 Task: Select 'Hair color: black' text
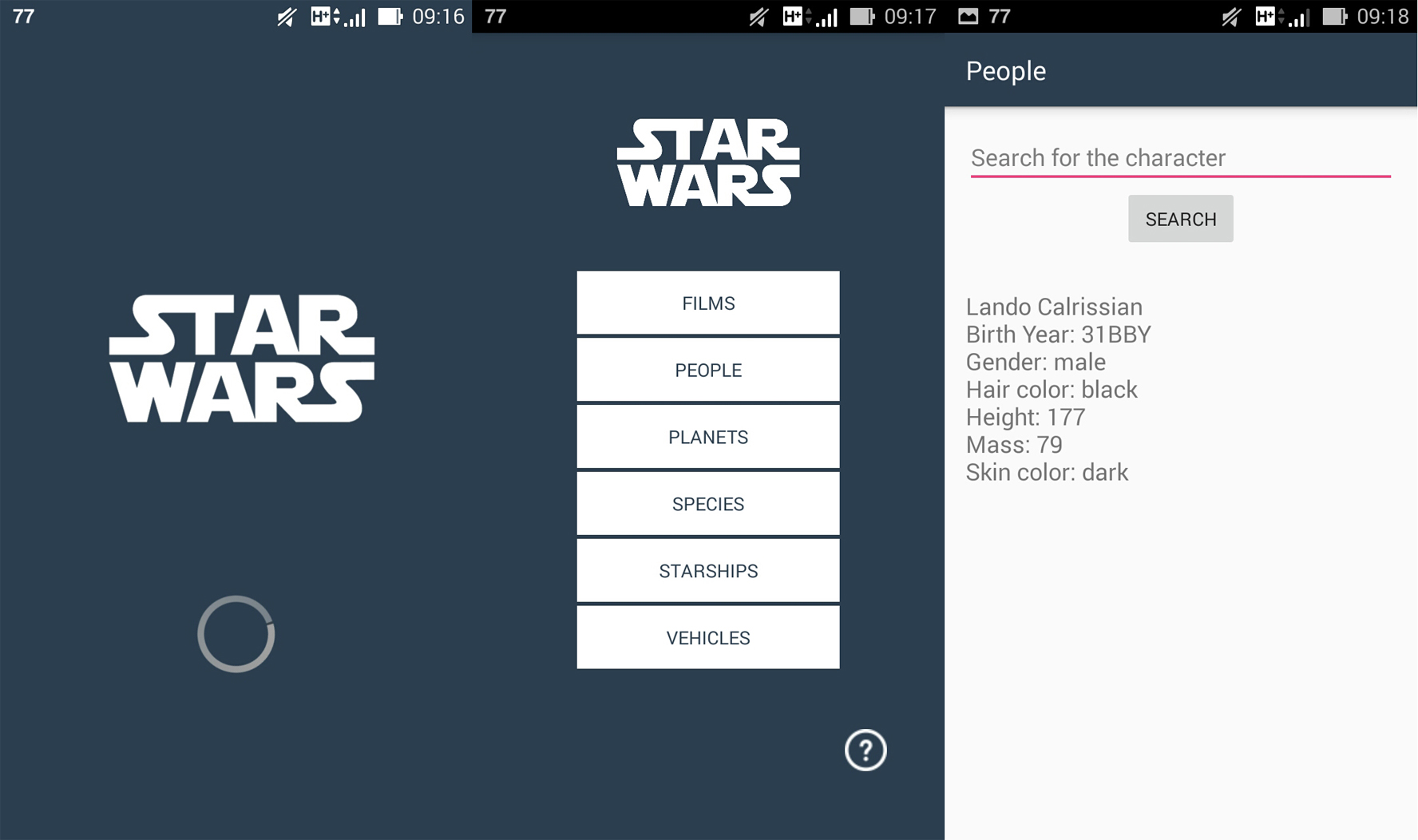(x=1052, y=390)
